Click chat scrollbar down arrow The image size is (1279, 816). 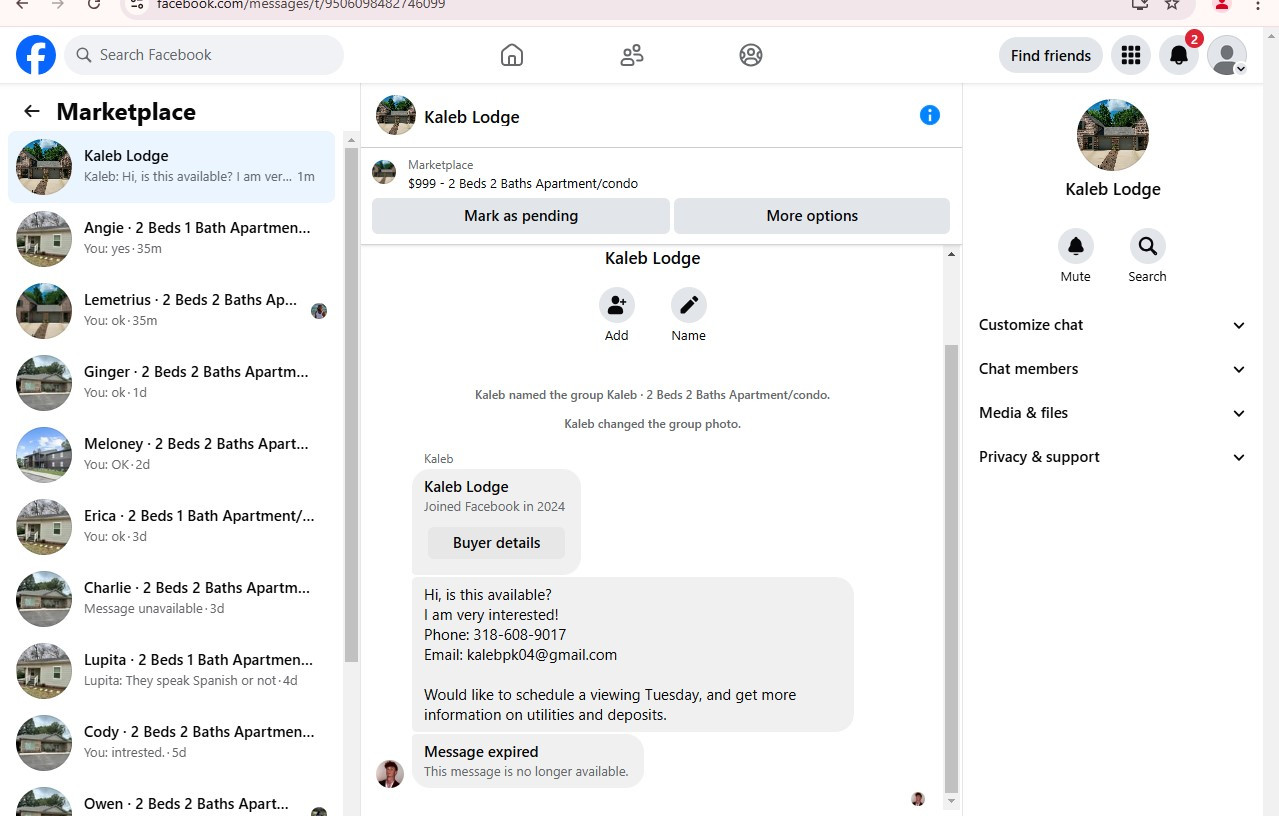(952, 801)
